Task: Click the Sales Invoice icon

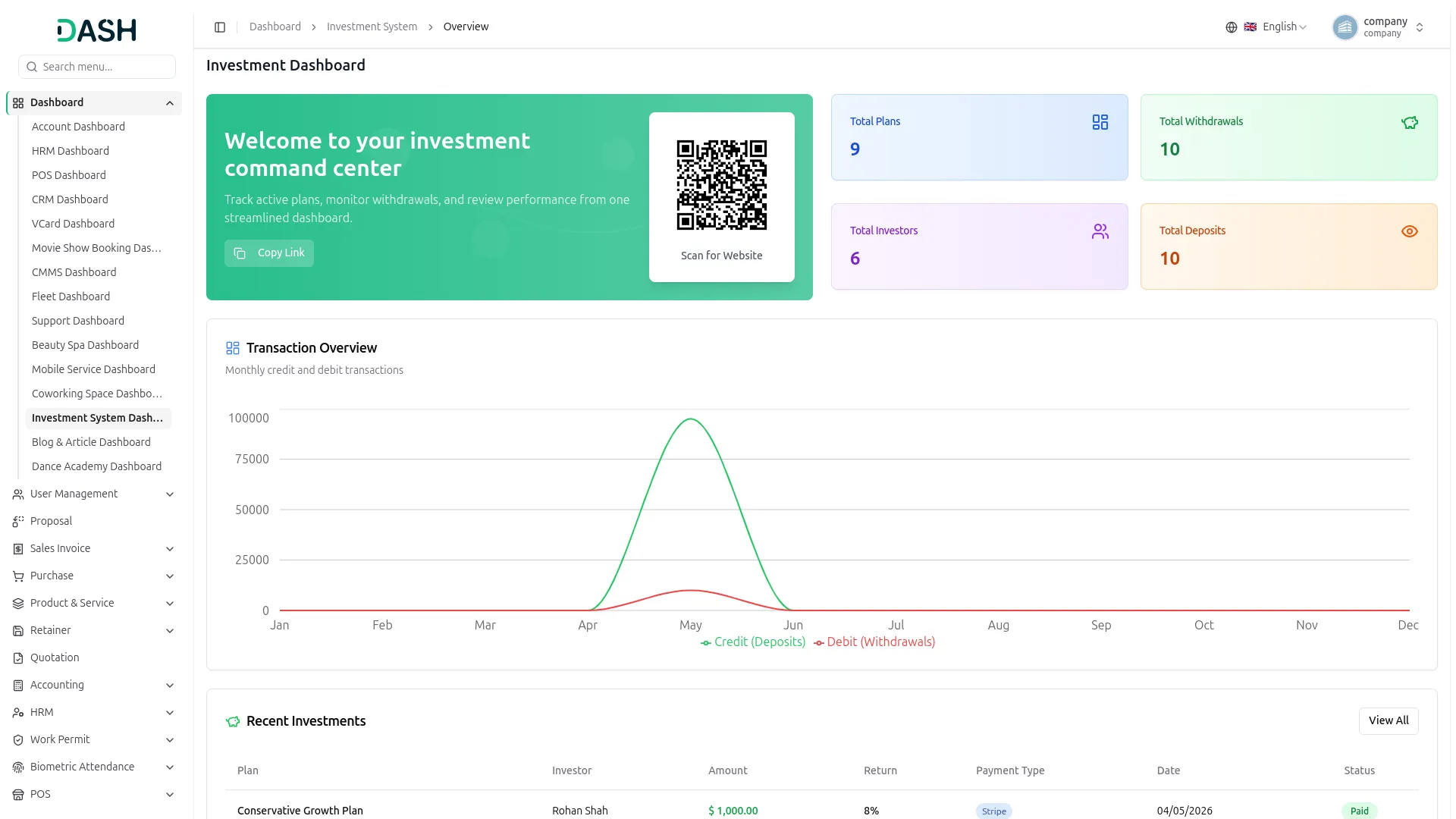Action: (x=18, y=549)
